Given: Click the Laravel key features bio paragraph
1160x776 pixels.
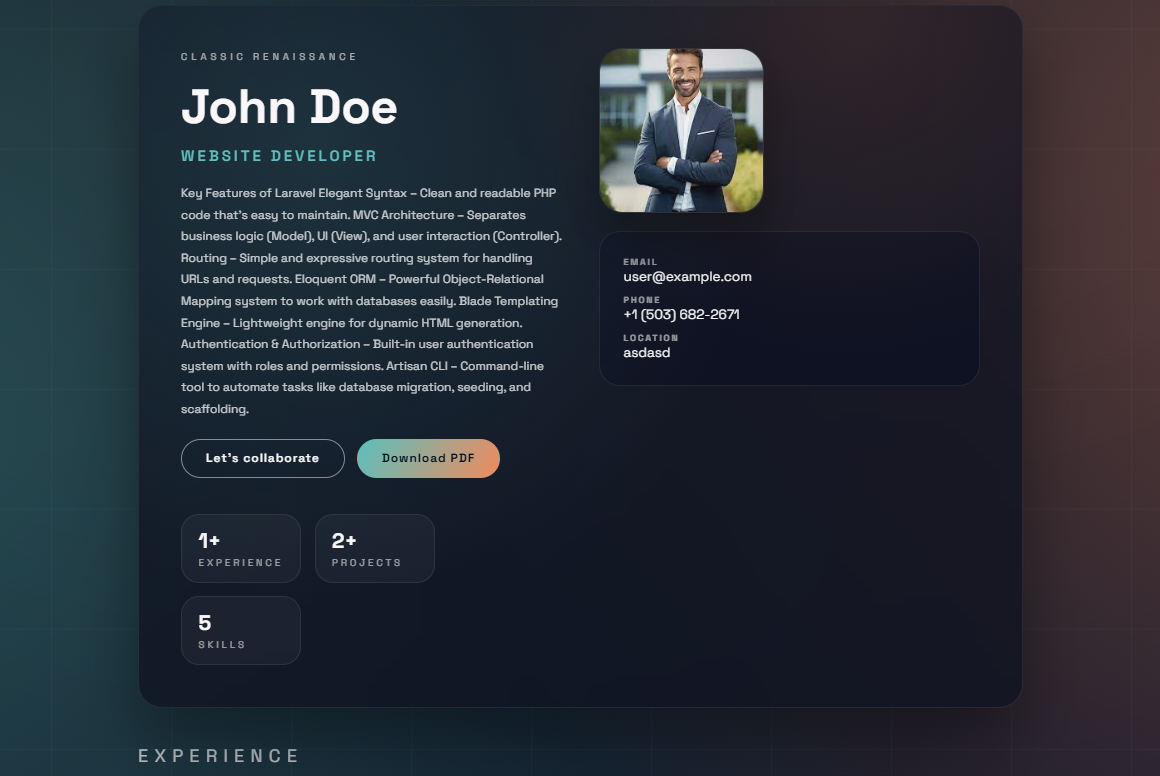Looking at the screenshot, I should click(371, 301).
